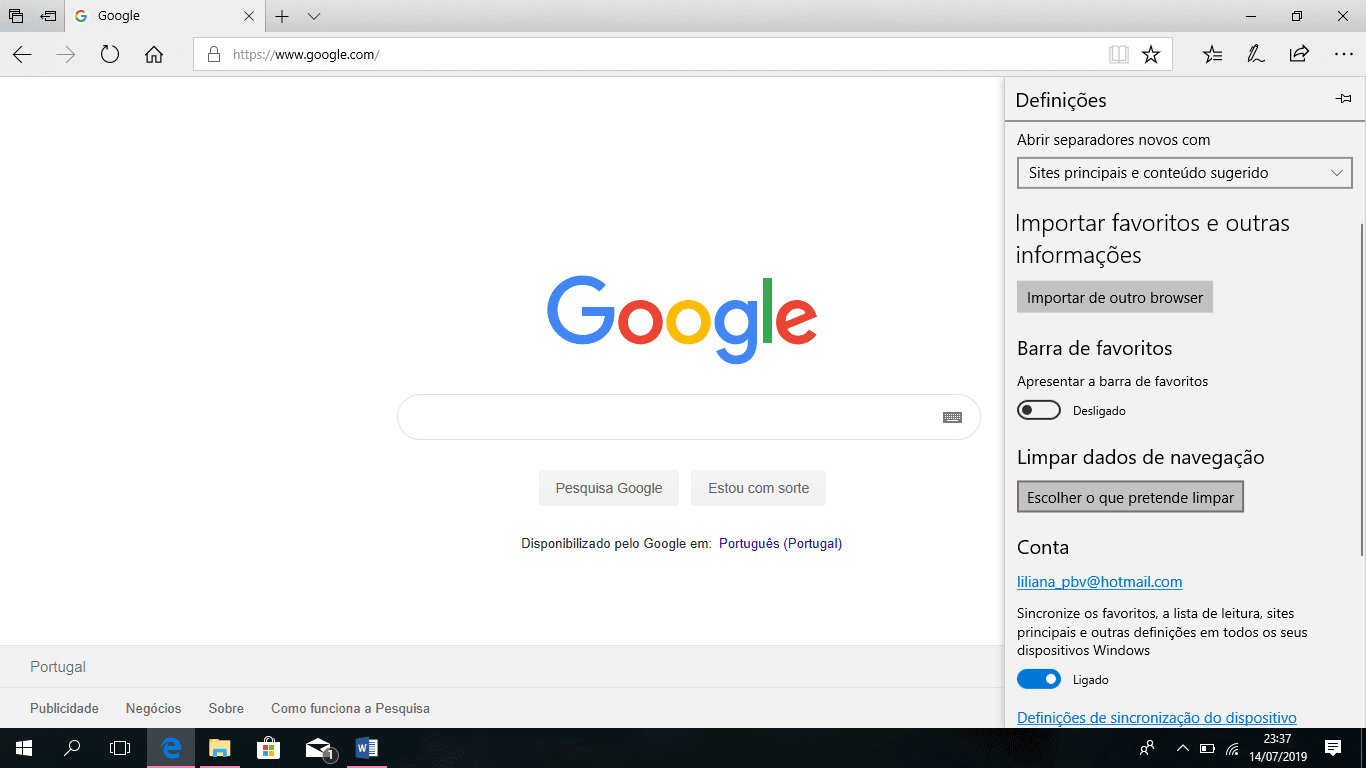The height and width of the screenshot is (768, 1366).
Task: Click inside the Google search box
Action: click(650, 416)
